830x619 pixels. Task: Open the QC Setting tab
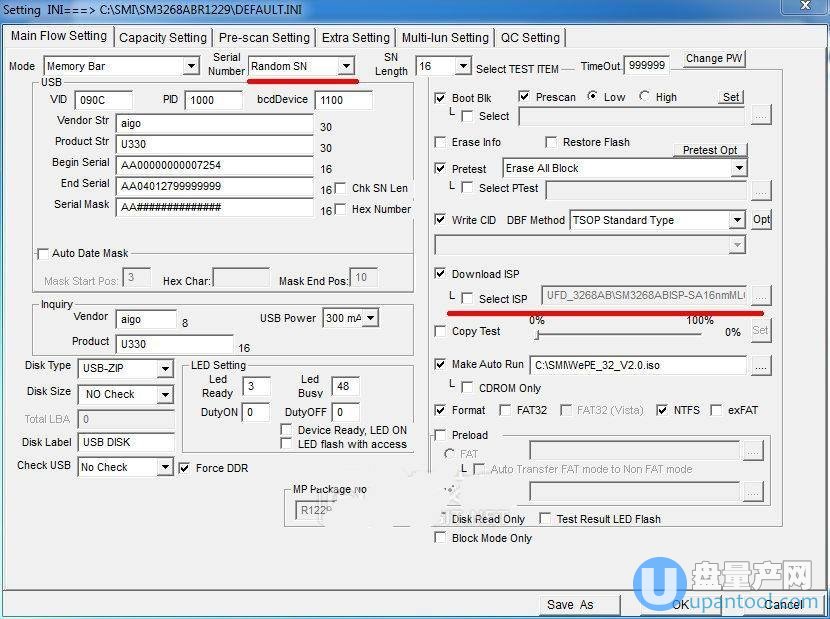pyautogui.click(x=530, y=38)
